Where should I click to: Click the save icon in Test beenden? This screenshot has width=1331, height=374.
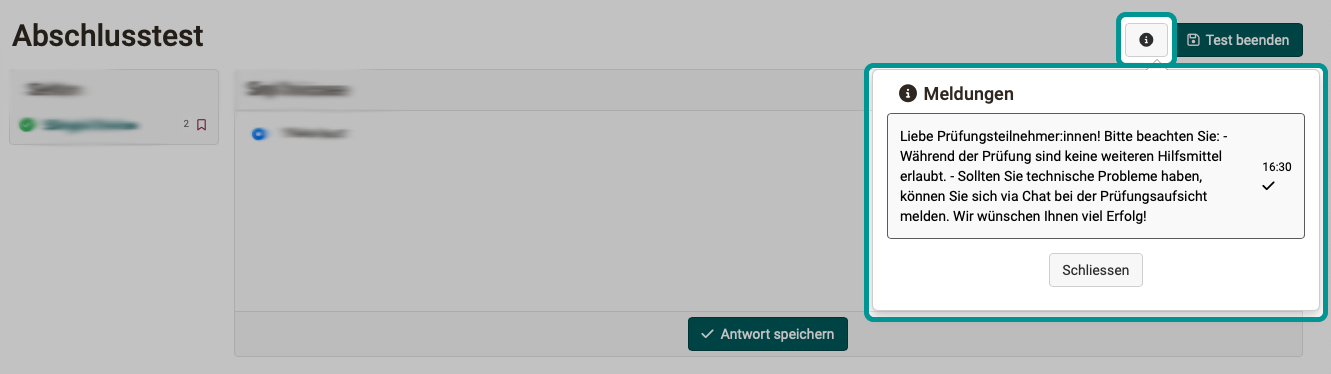(1193, 40)
